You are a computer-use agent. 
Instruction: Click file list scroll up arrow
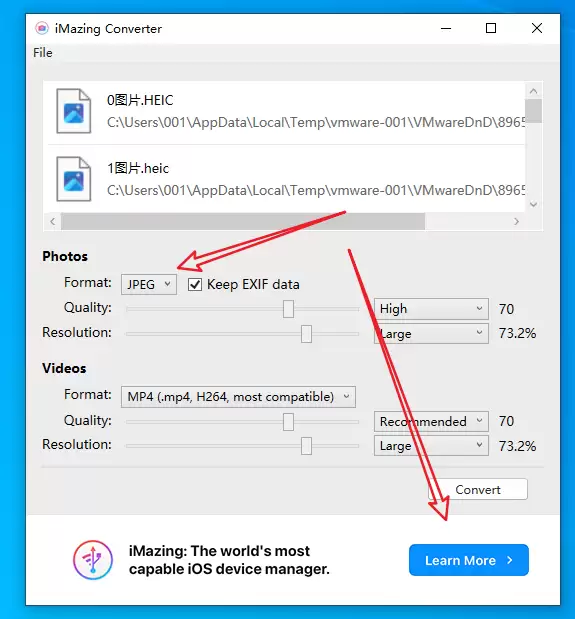point(534,91)
